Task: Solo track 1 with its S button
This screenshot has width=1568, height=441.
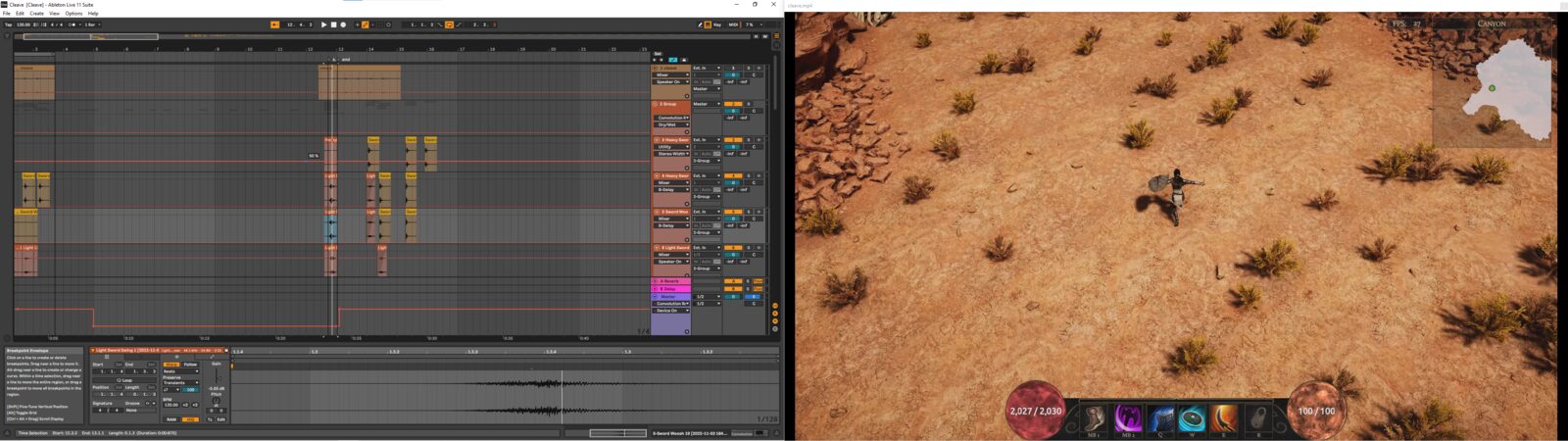Action: point(749,69)
